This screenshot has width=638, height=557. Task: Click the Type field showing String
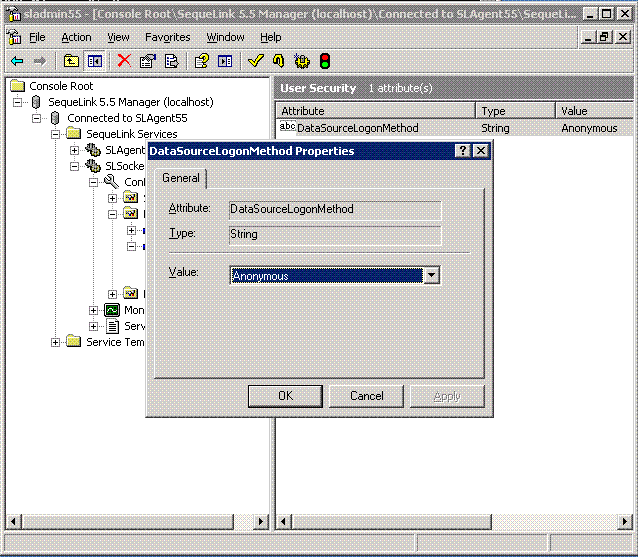335,234
